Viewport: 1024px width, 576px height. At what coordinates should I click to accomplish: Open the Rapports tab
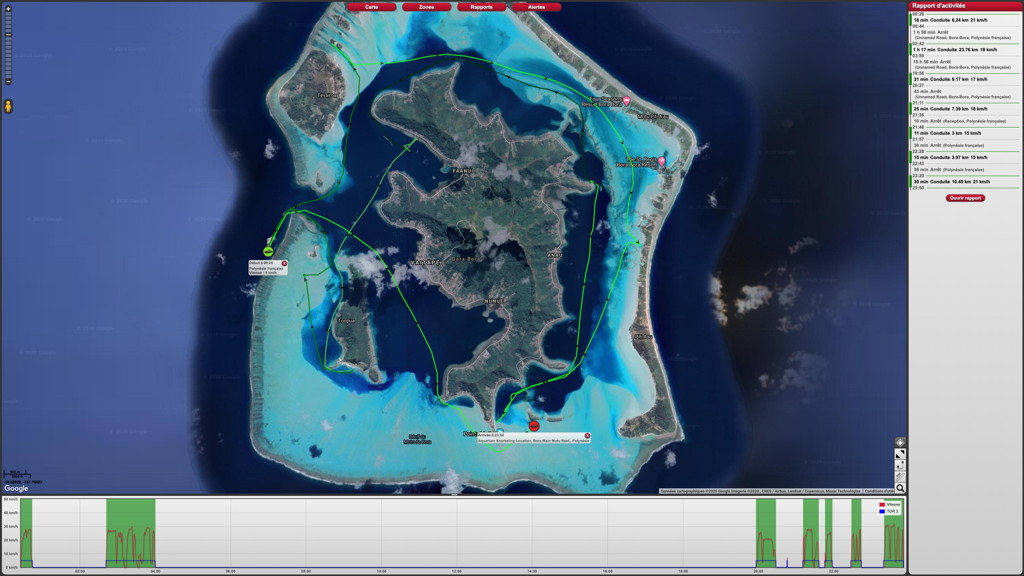coord(481,7)
